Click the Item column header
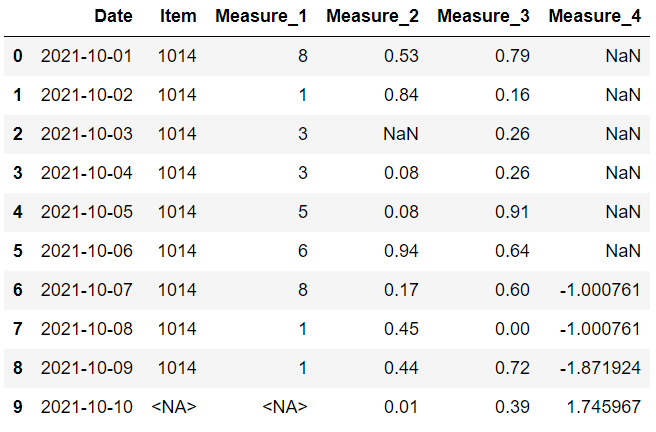 click(x=177, y=17)
